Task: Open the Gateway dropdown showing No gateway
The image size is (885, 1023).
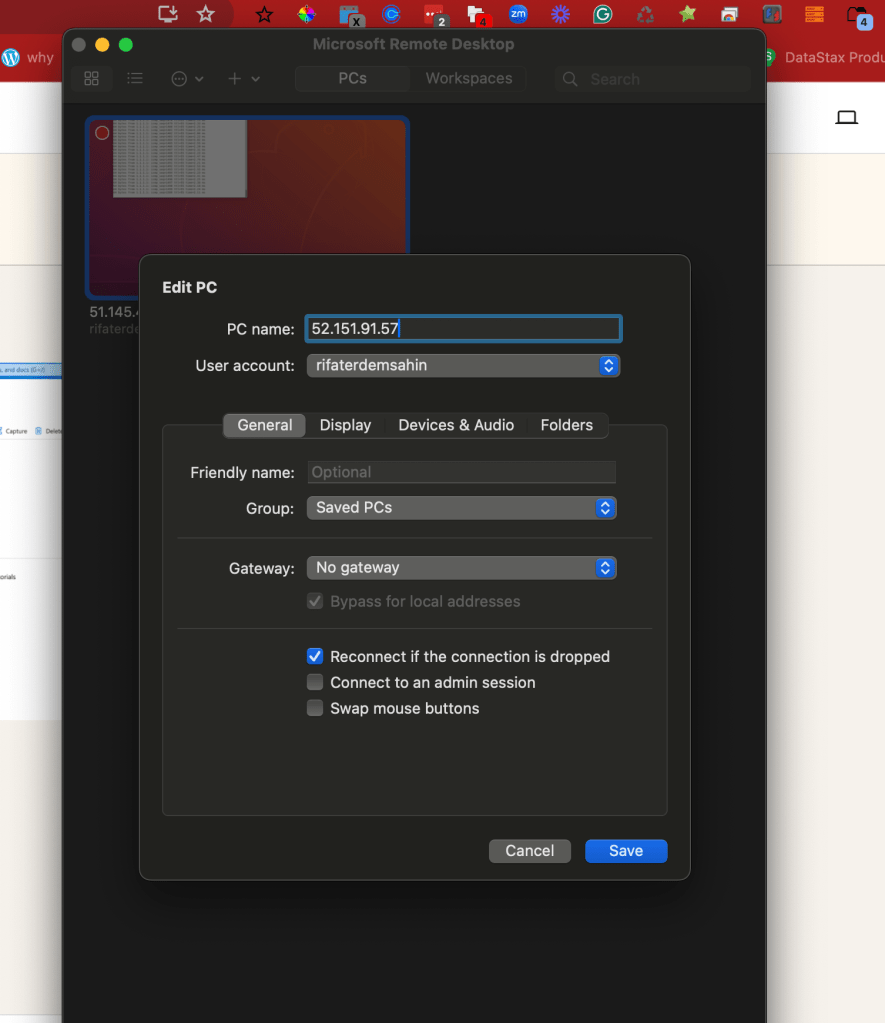Action: pyautogui.click(x=461, y=568)
